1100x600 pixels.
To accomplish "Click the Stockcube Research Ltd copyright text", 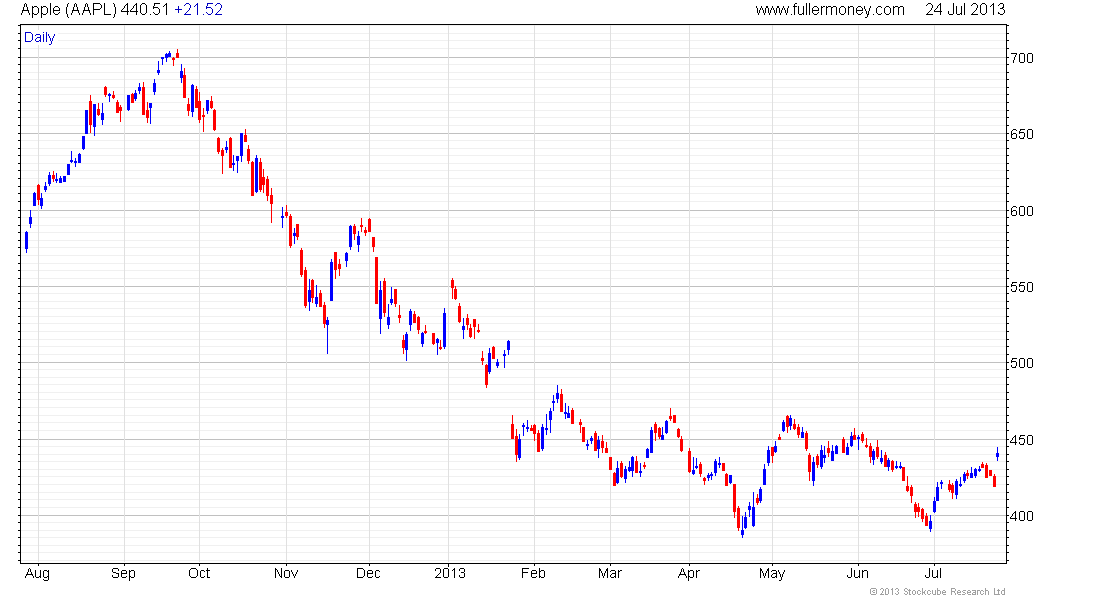I will click(x=937, y=592).
